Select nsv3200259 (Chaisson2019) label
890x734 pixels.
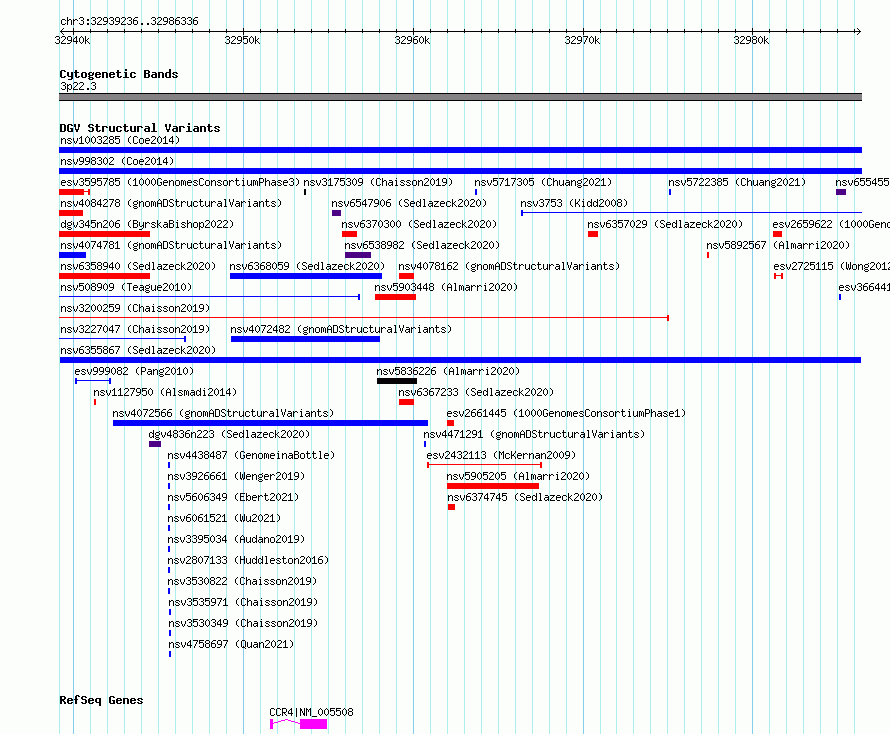(x=135, y=308)
